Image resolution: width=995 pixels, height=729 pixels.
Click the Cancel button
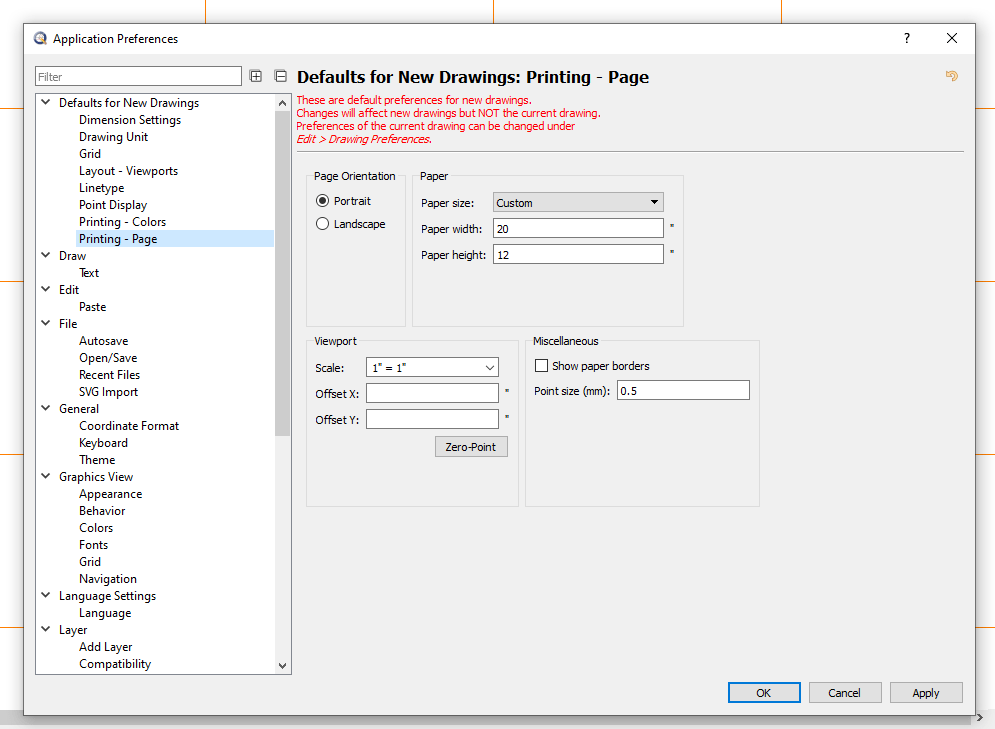[844, 693]
